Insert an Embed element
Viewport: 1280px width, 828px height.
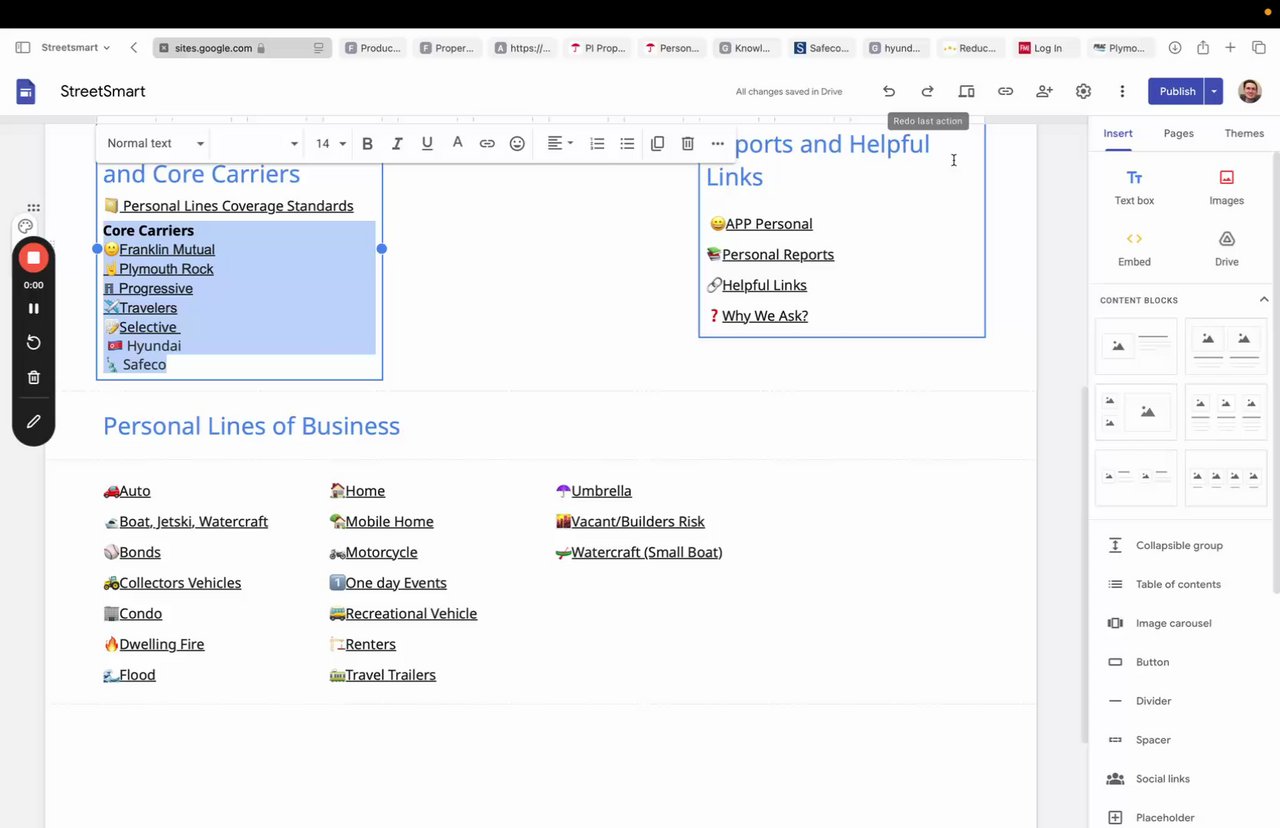tap(1134, 249)
